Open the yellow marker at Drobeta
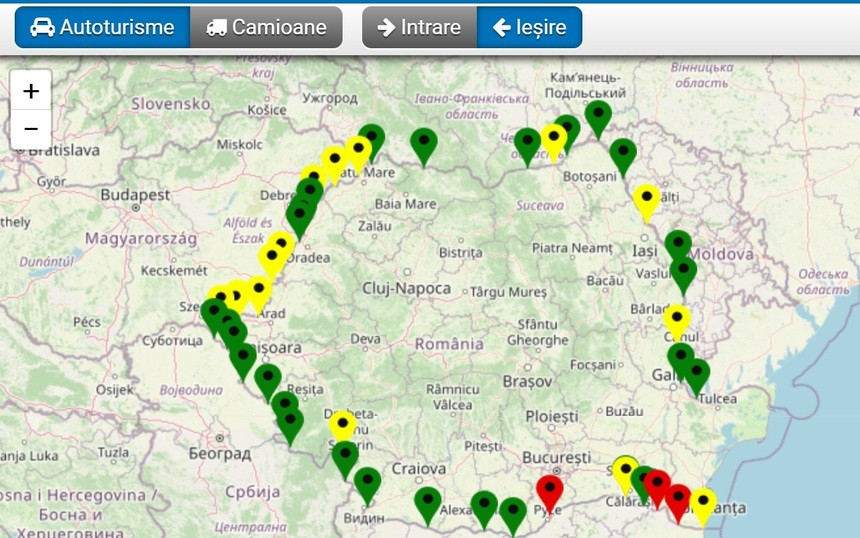 [343, 426]
